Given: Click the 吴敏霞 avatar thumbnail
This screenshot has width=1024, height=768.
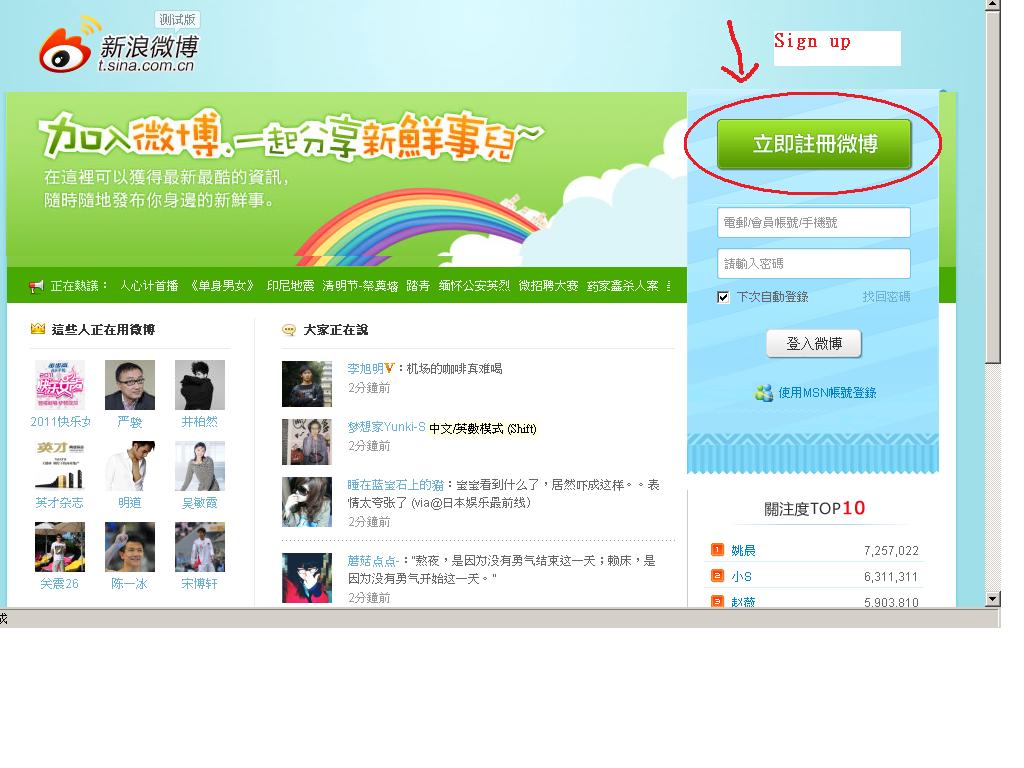Looking at the screenshot, I should tap(200, 466).
